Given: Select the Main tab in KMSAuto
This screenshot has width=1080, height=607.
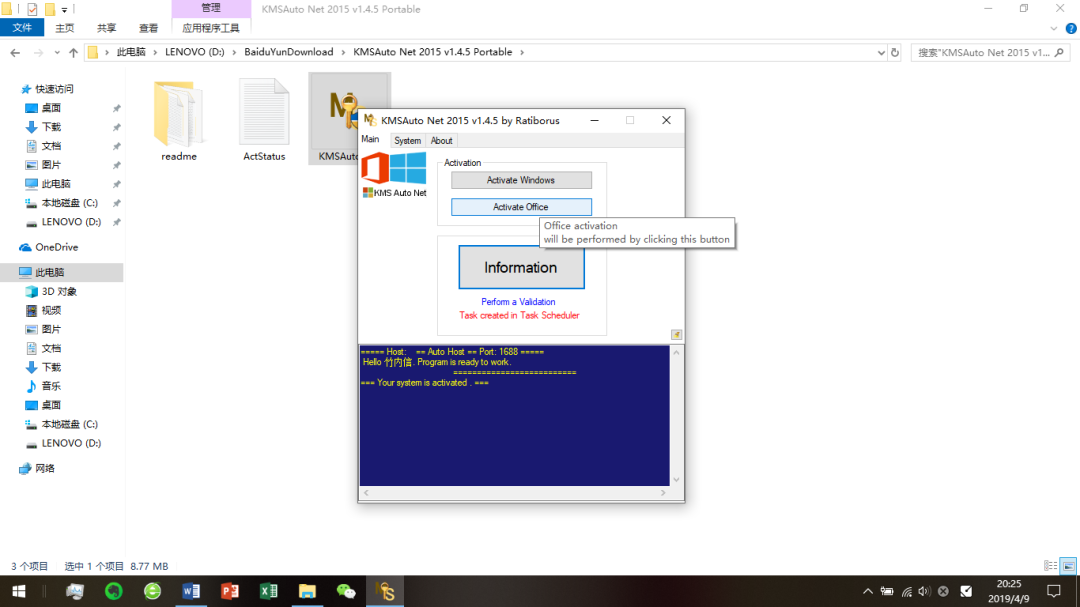Looking at the screenshot, I should pyautogui.click(x=371, y=139).
